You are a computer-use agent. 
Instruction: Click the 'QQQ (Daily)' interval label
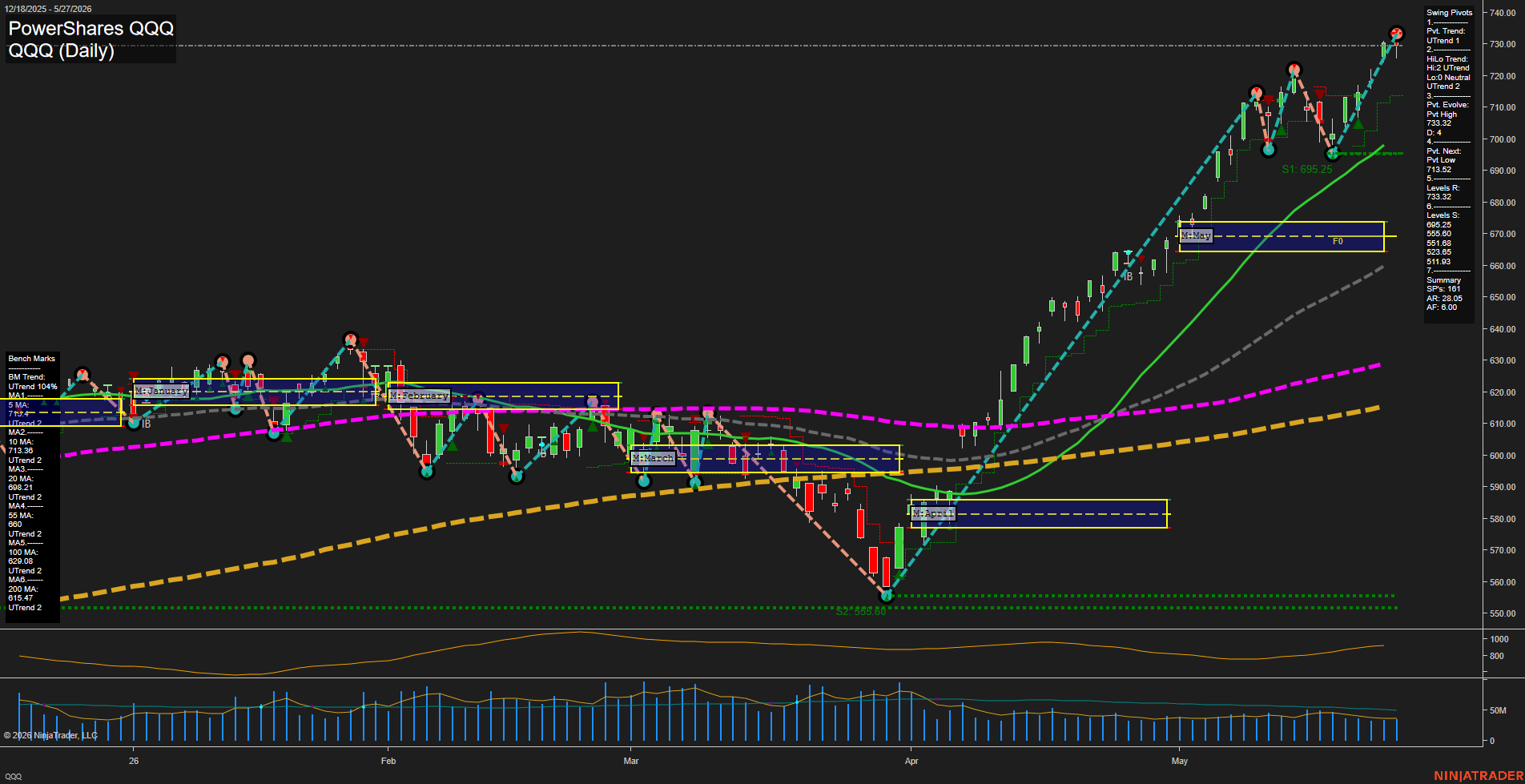[x=61, y=50]
